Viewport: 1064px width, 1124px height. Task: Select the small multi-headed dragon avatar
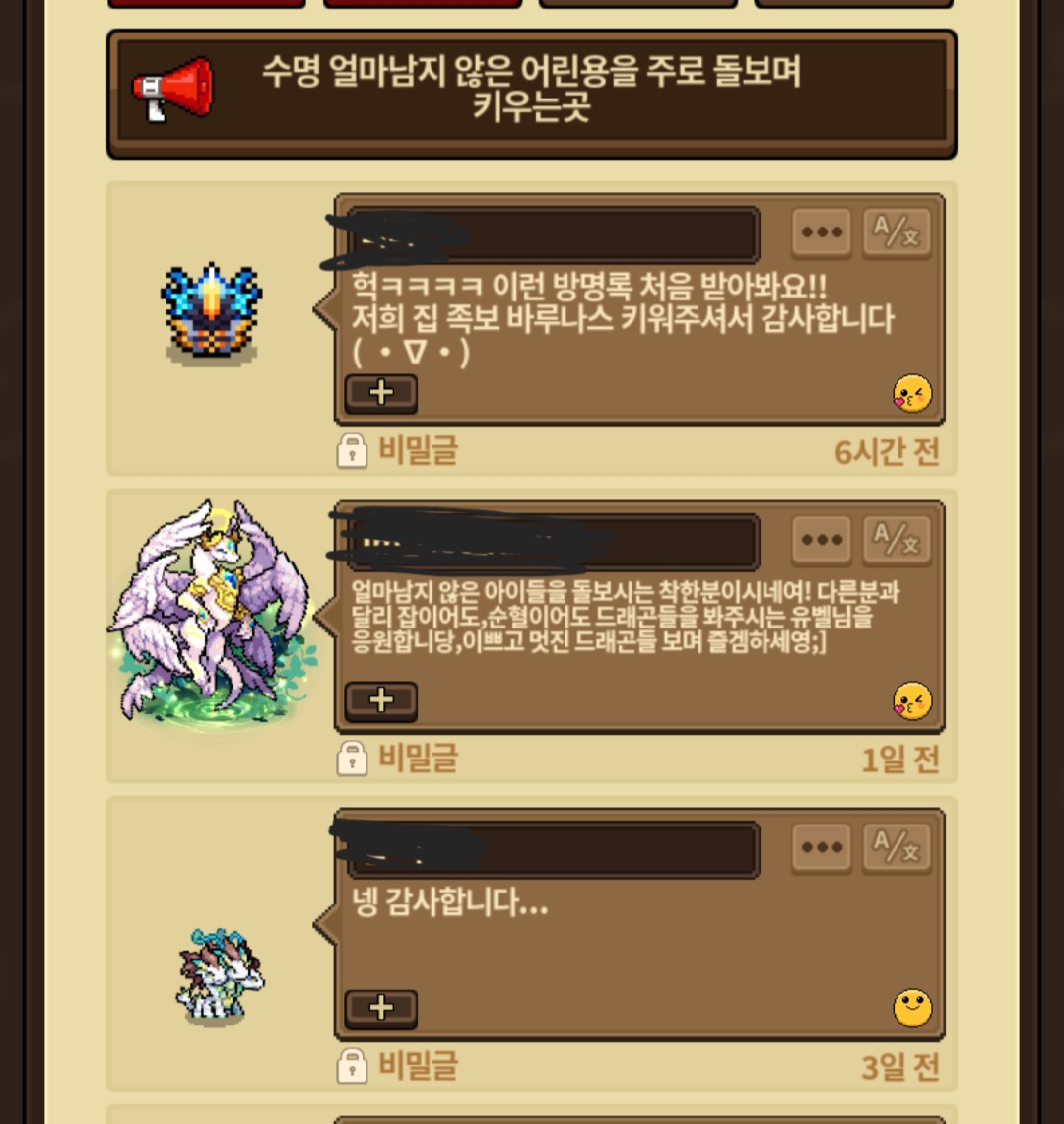[x=220, y=976]
